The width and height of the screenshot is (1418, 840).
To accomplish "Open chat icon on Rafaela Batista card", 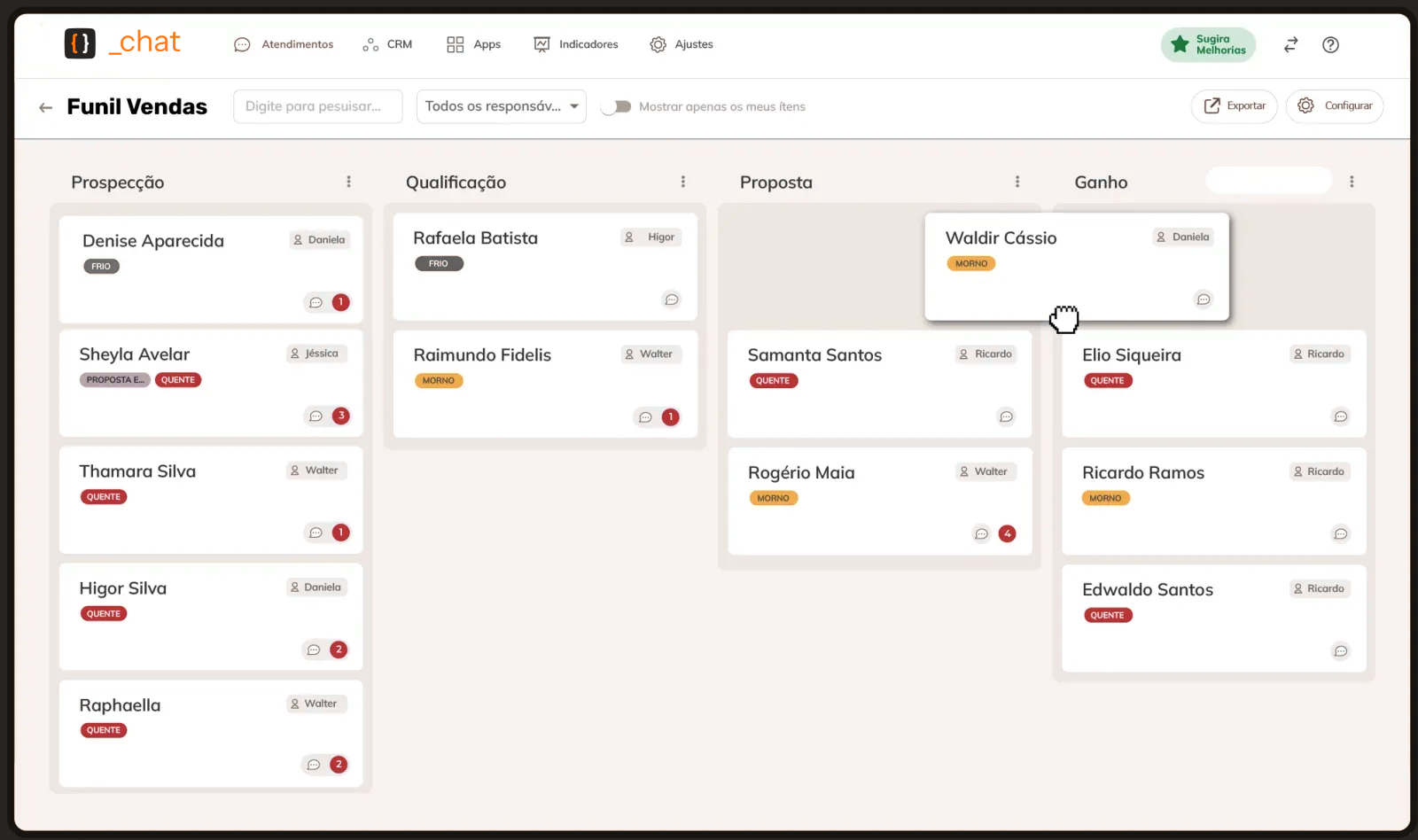I will point(672,299).
